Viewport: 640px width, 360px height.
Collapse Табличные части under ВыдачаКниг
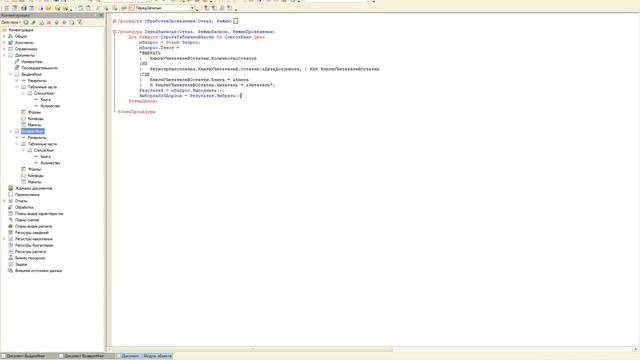pyautogui.click(x=17, y=87)
